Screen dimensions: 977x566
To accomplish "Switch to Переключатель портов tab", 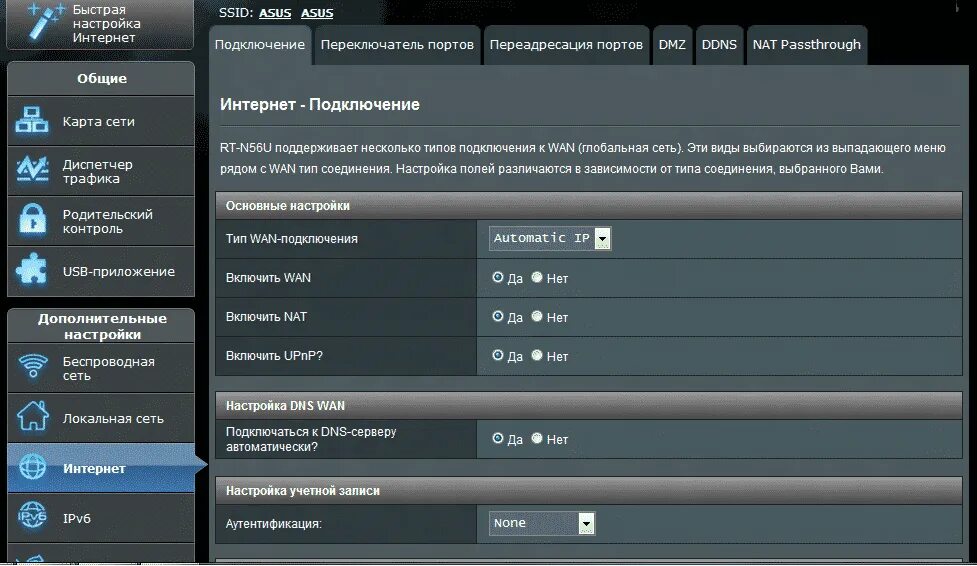I will [x=397, y=45].
